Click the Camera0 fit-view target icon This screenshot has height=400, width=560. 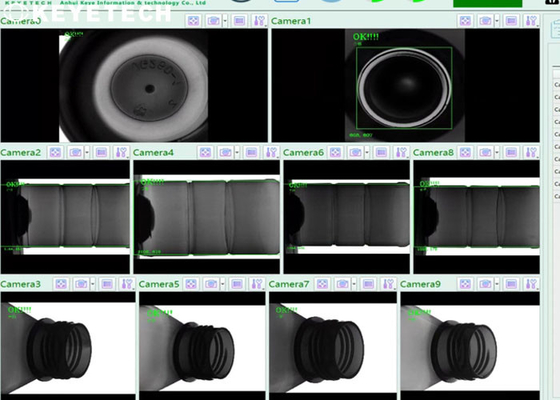click(193, 21)
